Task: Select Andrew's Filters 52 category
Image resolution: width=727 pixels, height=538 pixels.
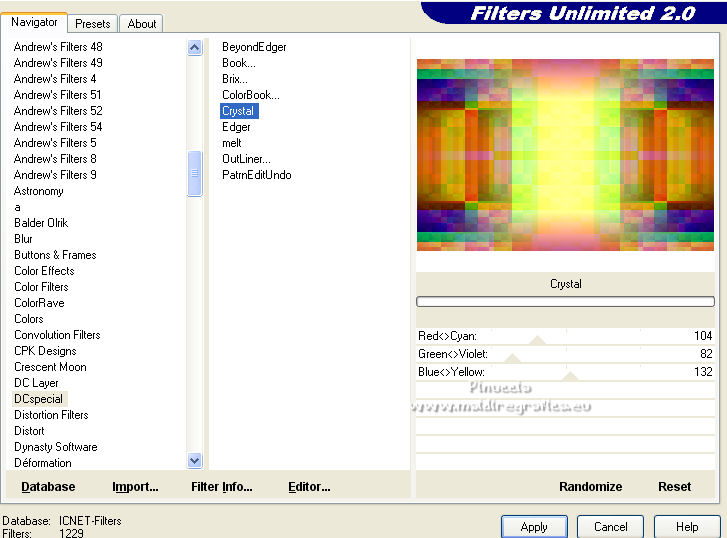Action: click(58, 111)
